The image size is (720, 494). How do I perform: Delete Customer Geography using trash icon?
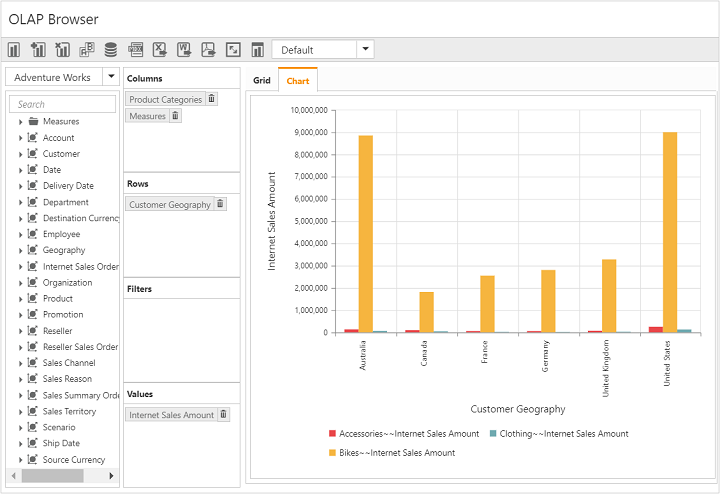point(221,204)
